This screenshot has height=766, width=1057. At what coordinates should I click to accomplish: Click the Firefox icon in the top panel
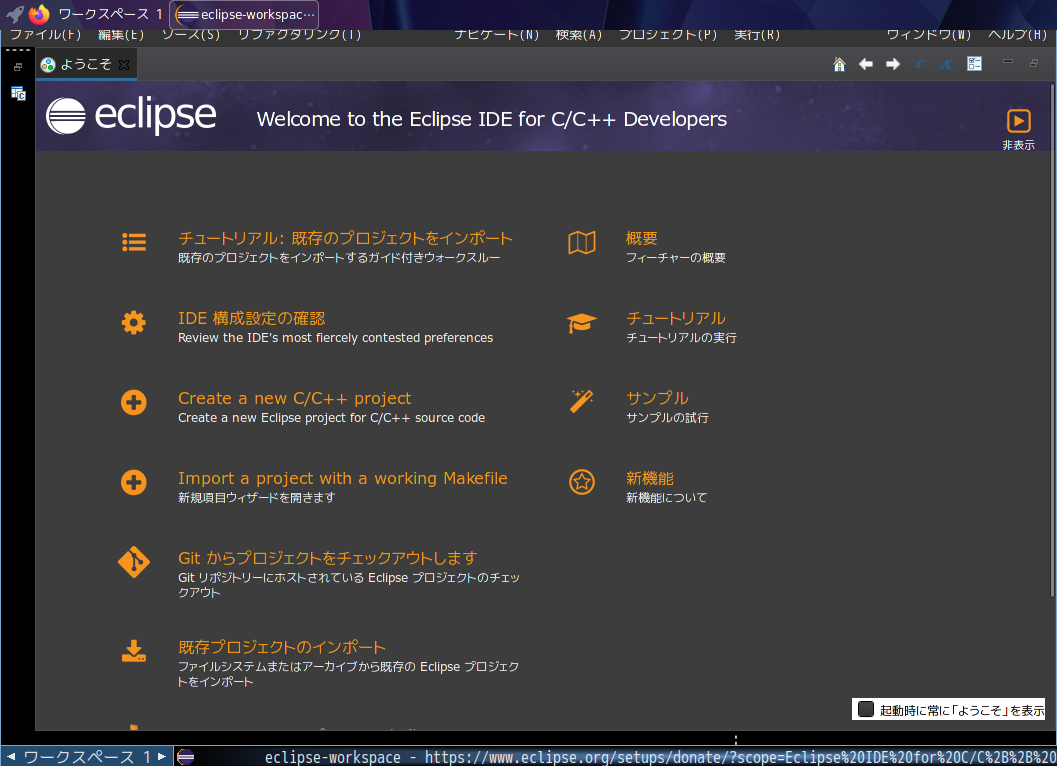(x=40, y=14)
